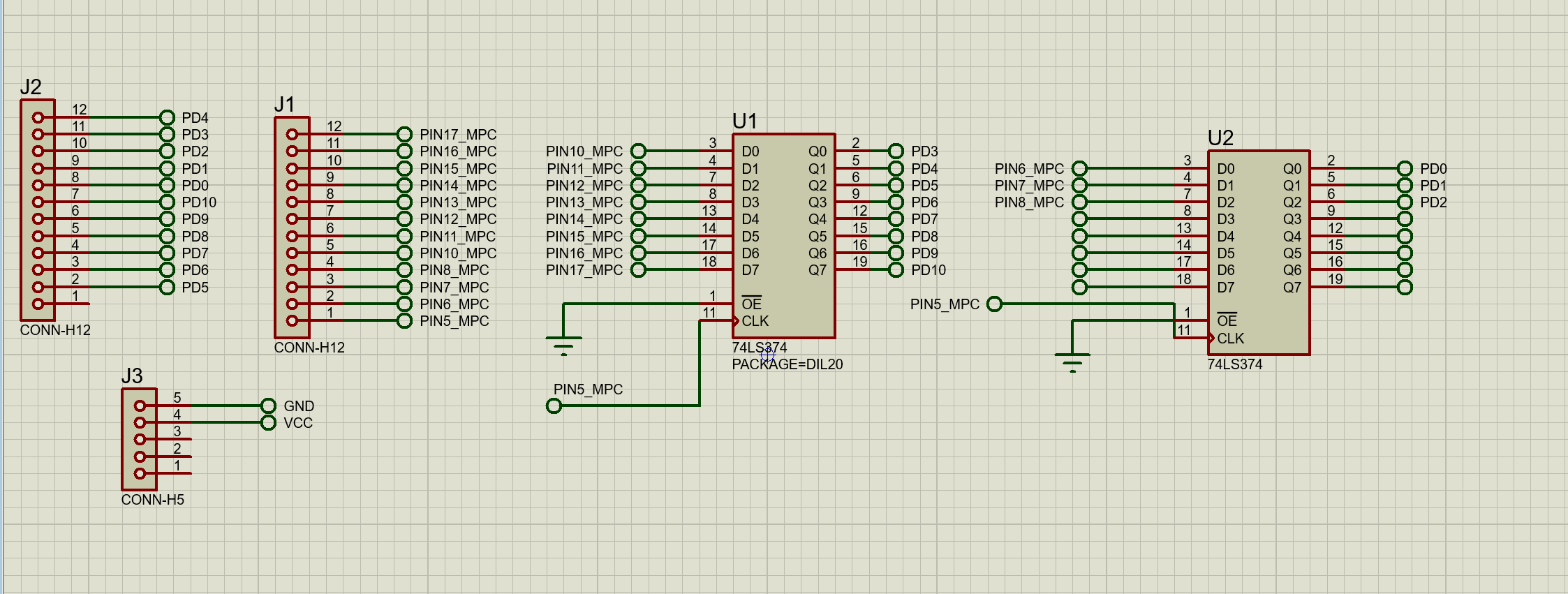Select the 'U2' reference label
Screen dimensions: 1568x594
tap(1220, 138)
